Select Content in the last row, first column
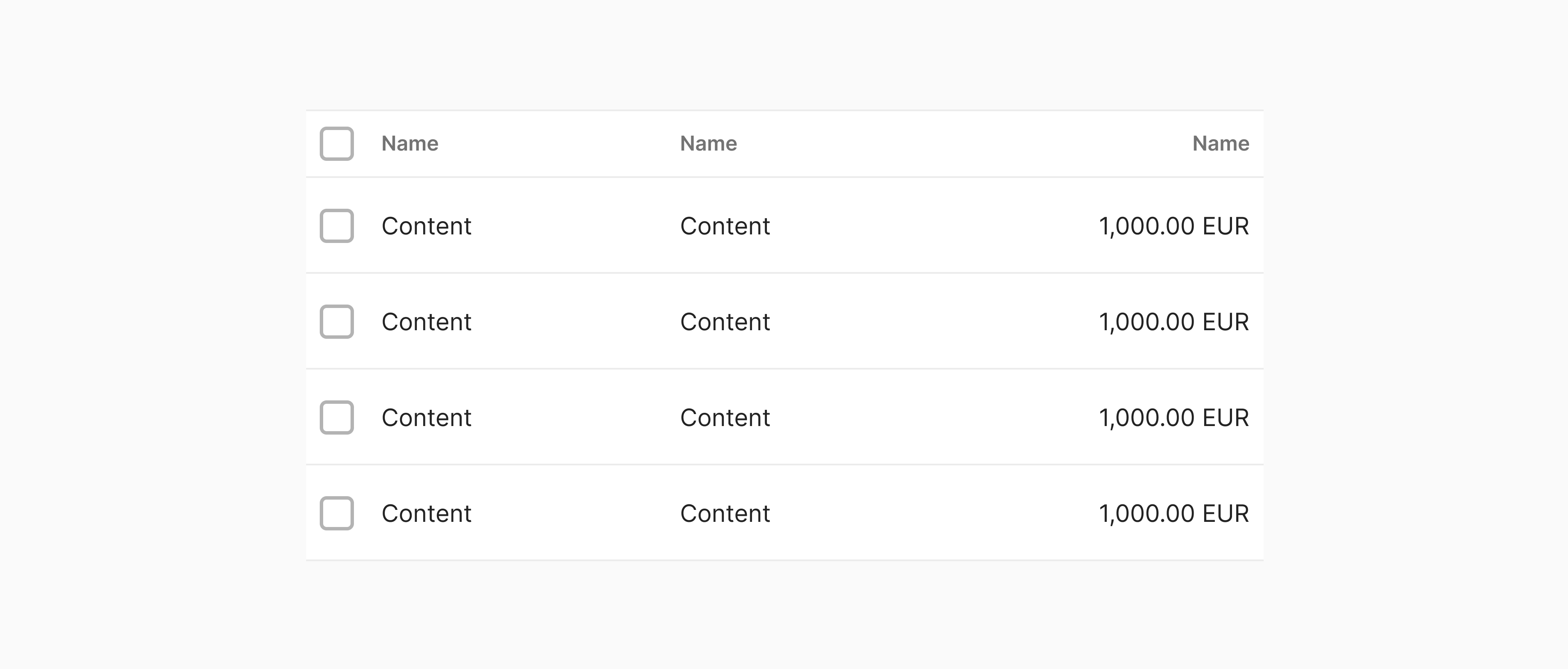Viewport: 1568px width, 669px height. click(x=426, y=514)
